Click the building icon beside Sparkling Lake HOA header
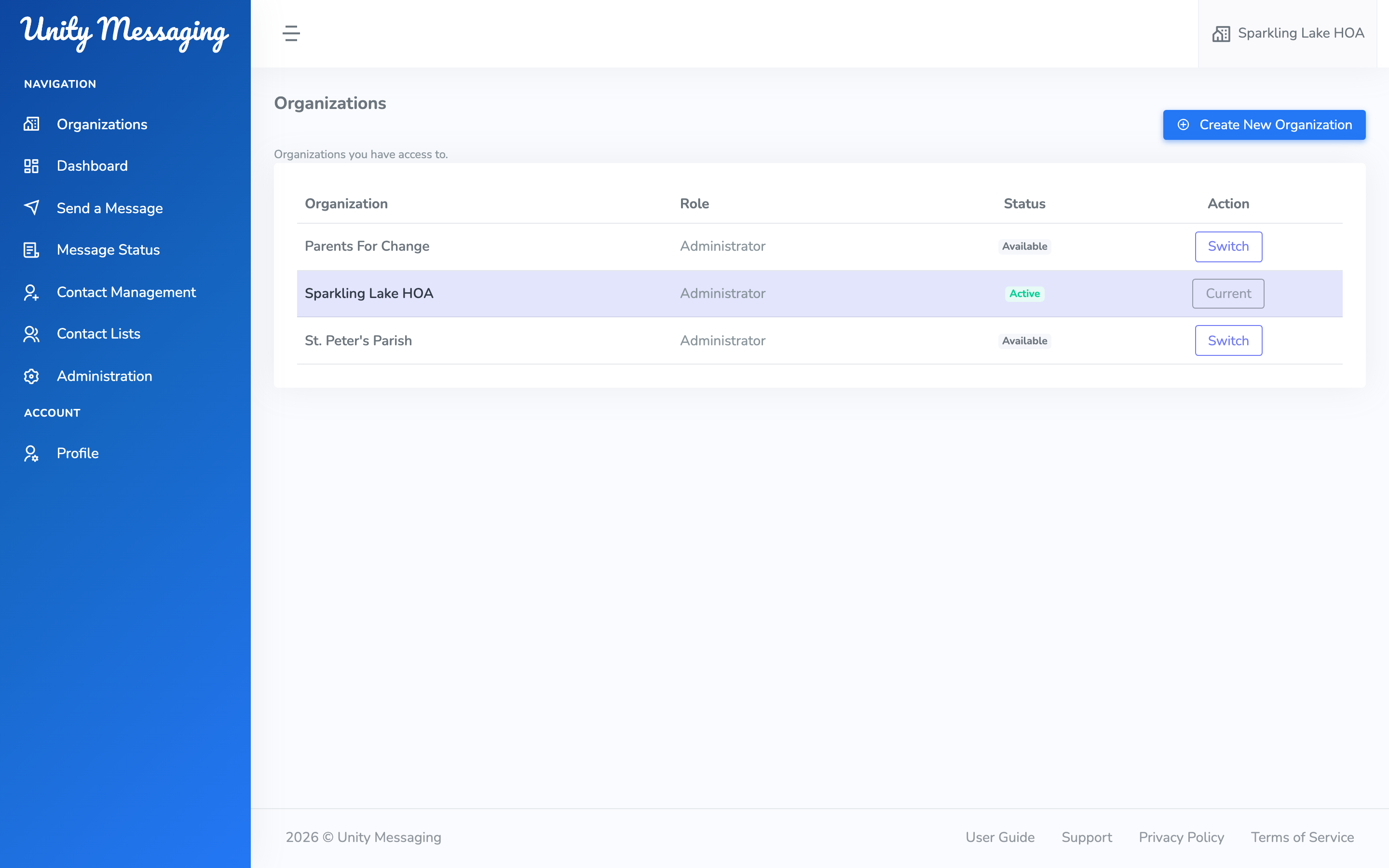Image resolution: width=1389 pixels, height=868 pixels. pos(1221,34)
